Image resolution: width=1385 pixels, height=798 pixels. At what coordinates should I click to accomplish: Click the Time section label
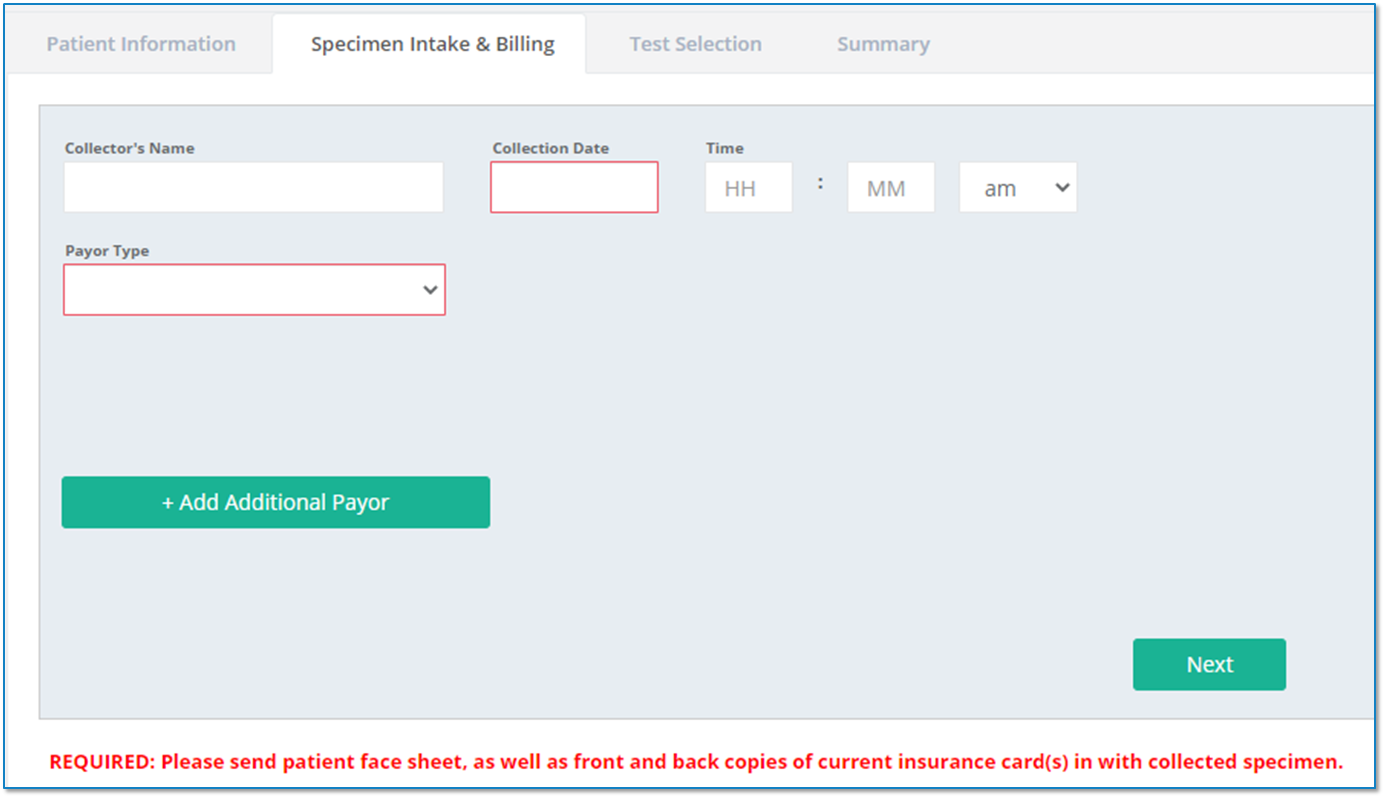pyautogui.click(x=724, y=148)
